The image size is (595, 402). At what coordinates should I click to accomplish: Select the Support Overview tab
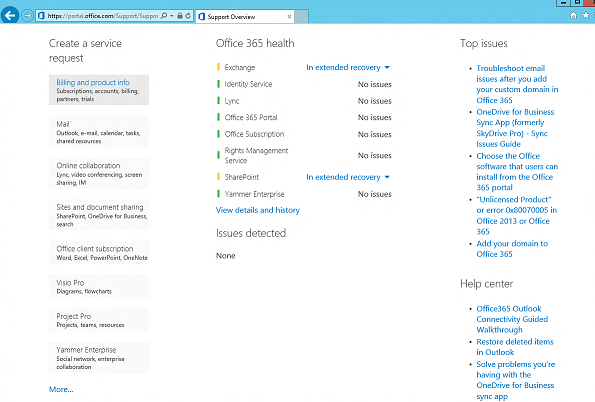[x=245, y=16]
